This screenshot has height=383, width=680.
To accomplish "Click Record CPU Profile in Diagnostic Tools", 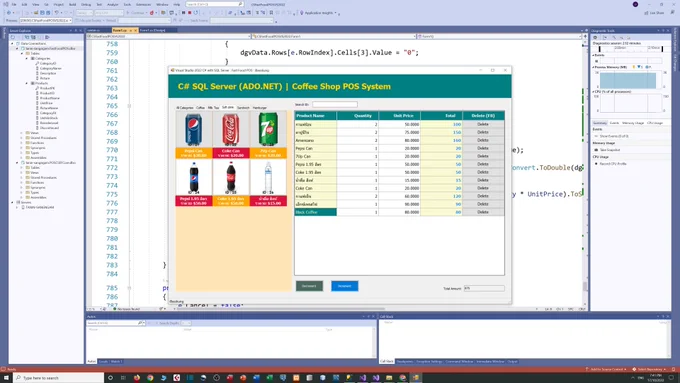I will [x=610, y=164].
